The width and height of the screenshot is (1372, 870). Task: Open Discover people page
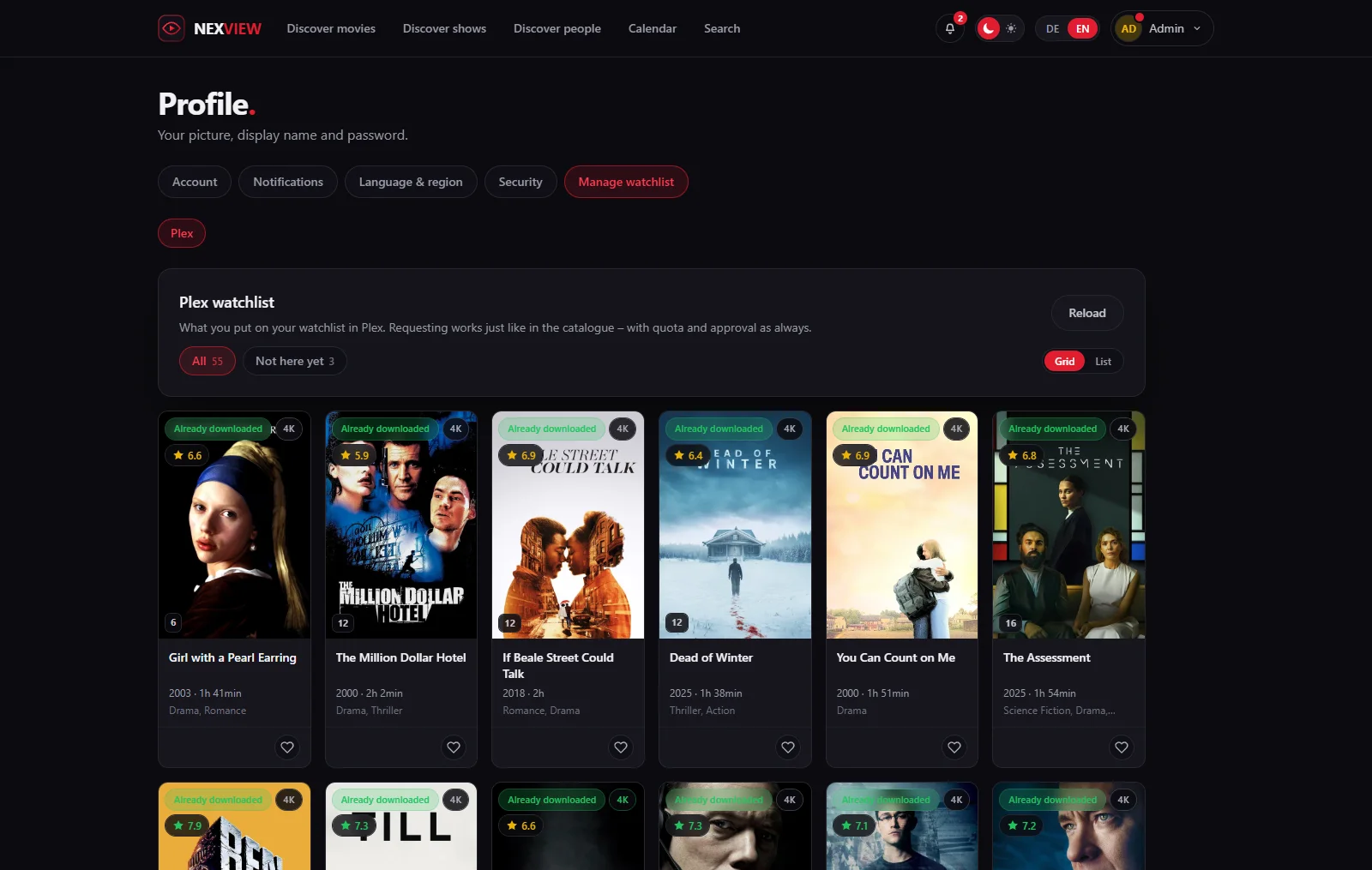[x=557, y=28]
